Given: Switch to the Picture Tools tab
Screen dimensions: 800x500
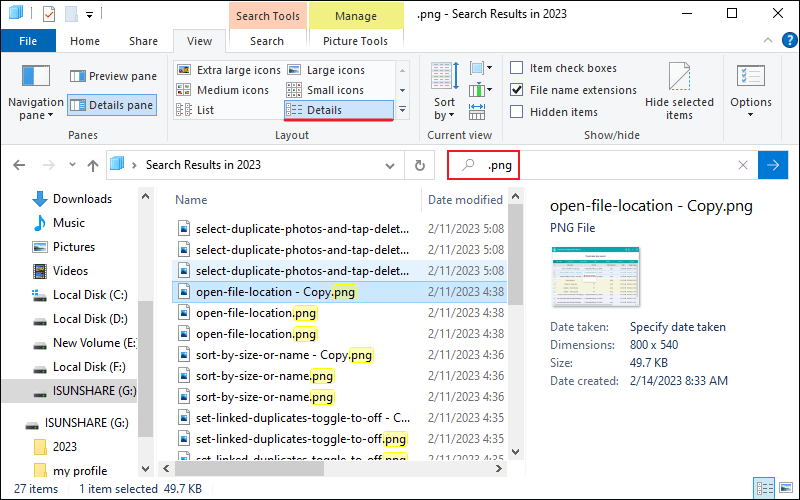Looking at the screenshot, I should point(356,41).
